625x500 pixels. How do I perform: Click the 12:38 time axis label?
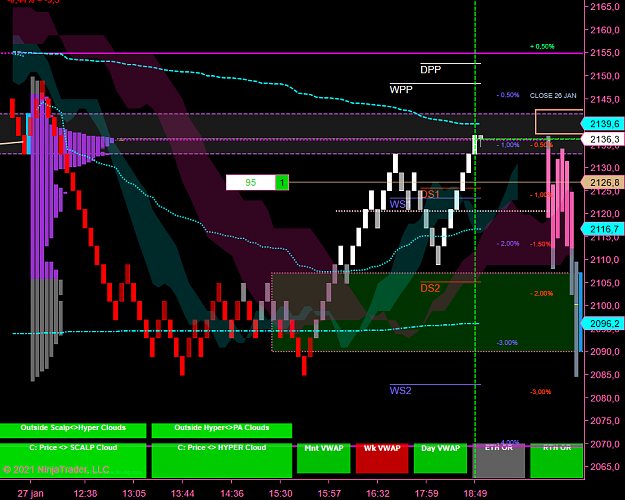(85, 494)
